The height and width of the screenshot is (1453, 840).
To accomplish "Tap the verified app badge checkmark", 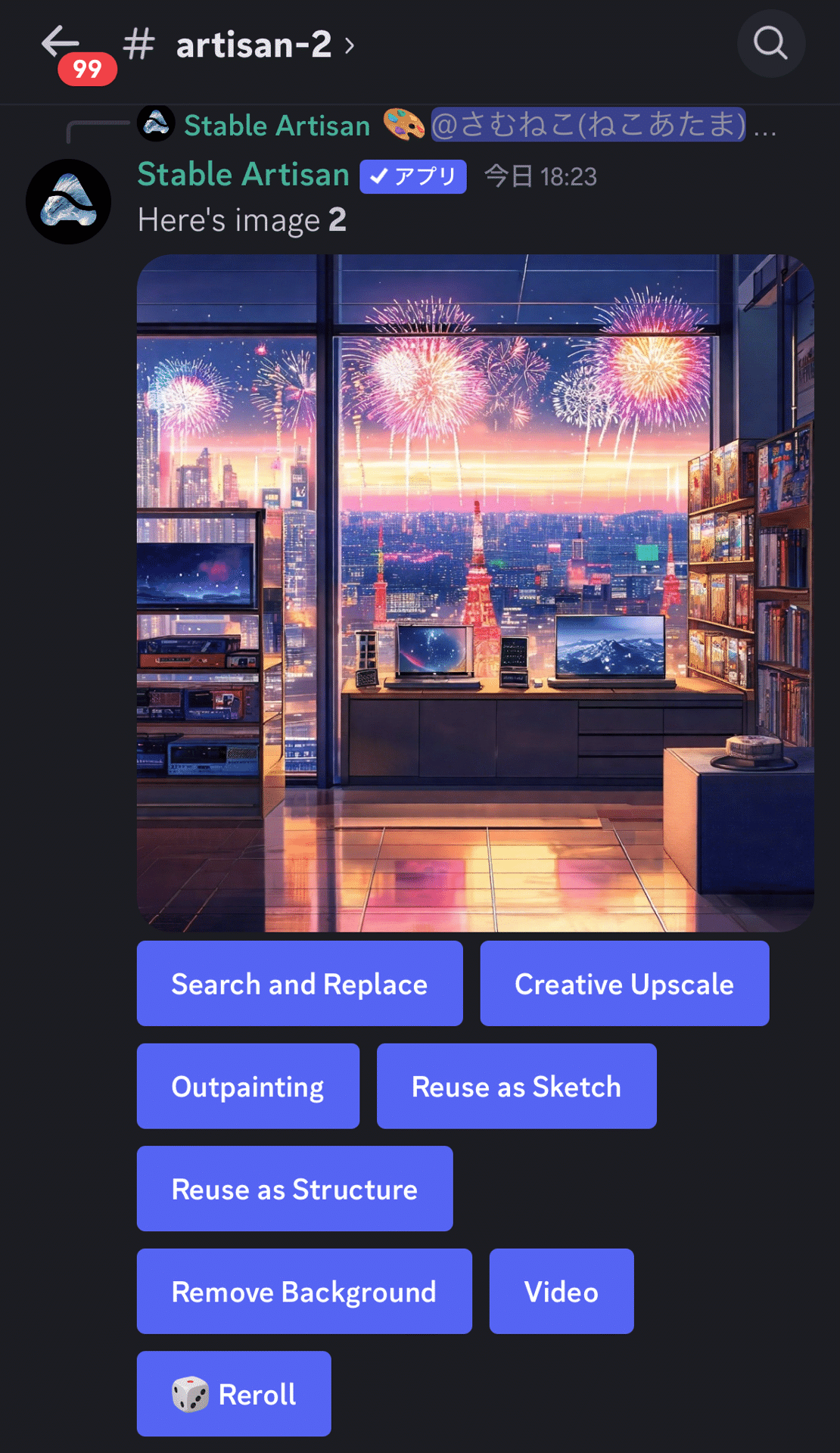I will [379, 177].
